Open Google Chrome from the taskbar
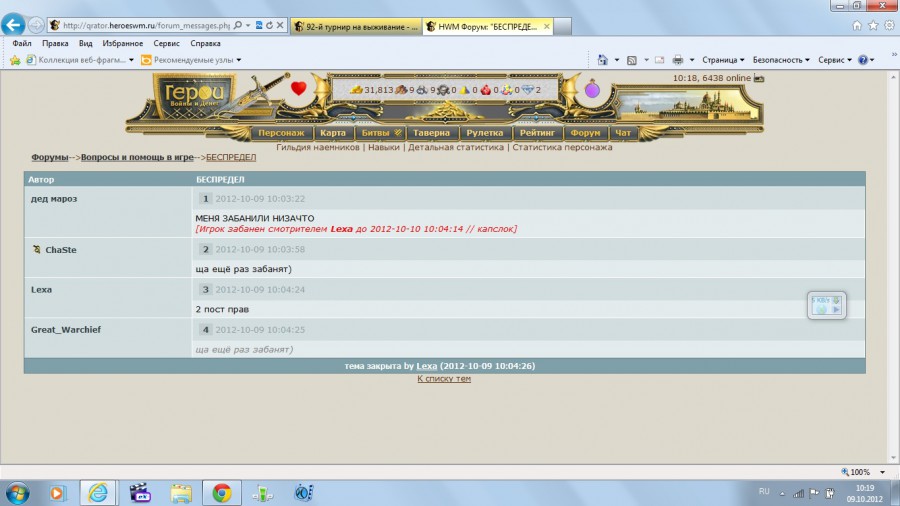This screenshot has width=900, height=506. [x=221, y=492]
